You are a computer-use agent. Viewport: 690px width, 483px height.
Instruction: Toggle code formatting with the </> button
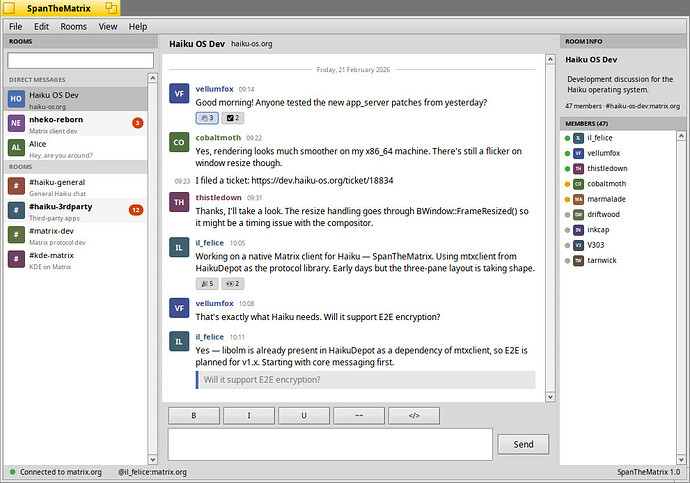pos(414,416)
